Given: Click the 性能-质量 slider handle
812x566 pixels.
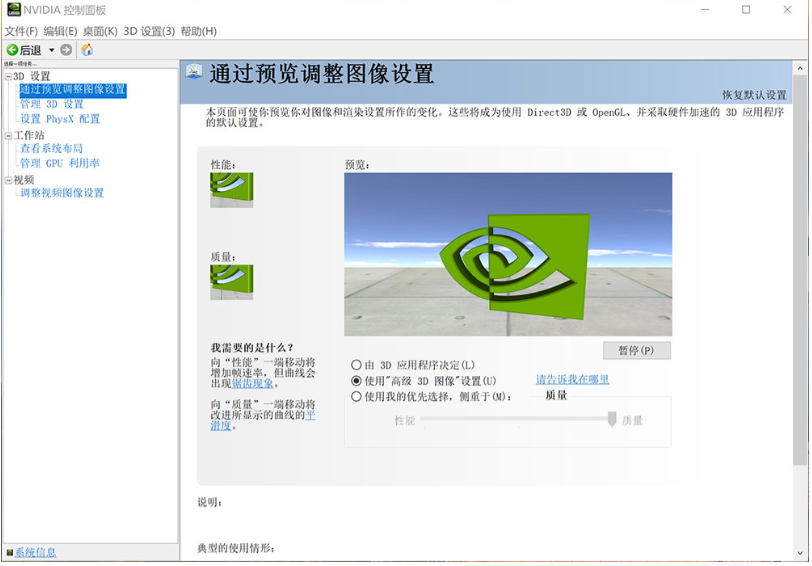Looking at the screenshot, I should [612, 419].
